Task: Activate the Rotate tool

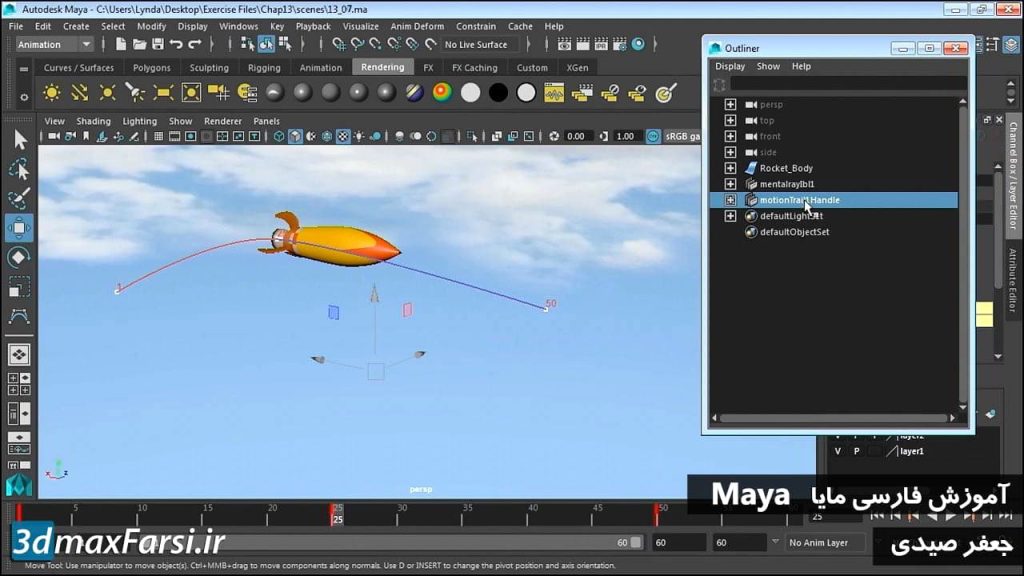Action: (19, 257)
